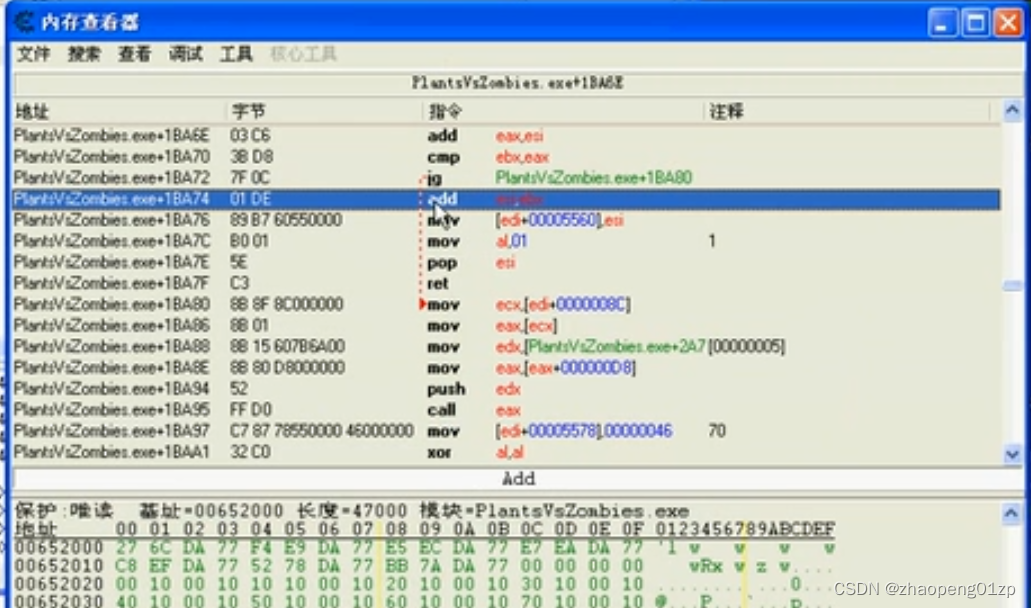Click bytes 89 B7 60550000

(x=286, y=220)
